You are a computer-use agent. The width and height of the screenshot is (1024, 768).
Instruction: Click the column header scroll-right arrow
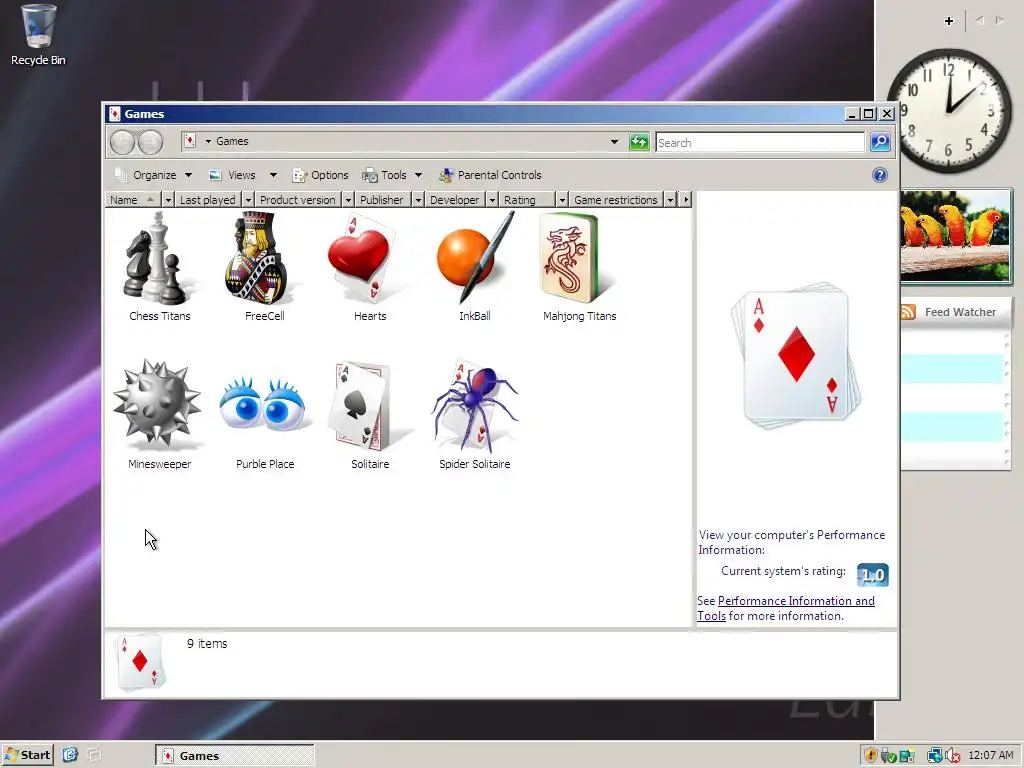(685, 200)
